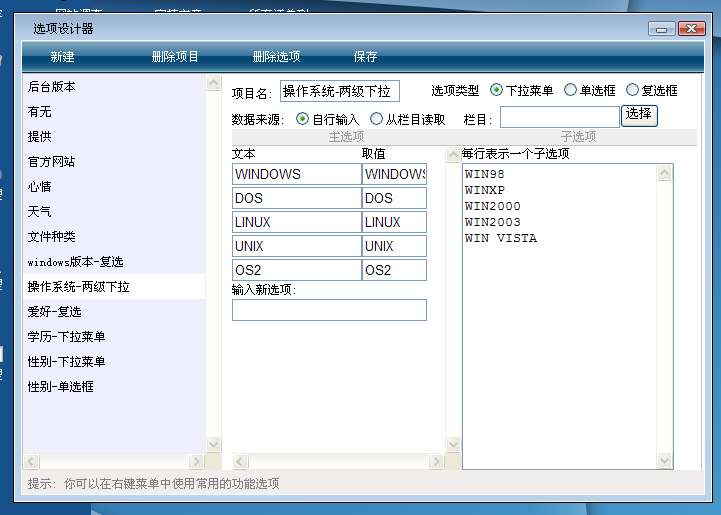
Task: Select 官方网站 in the project list
Action: (114, 161)
